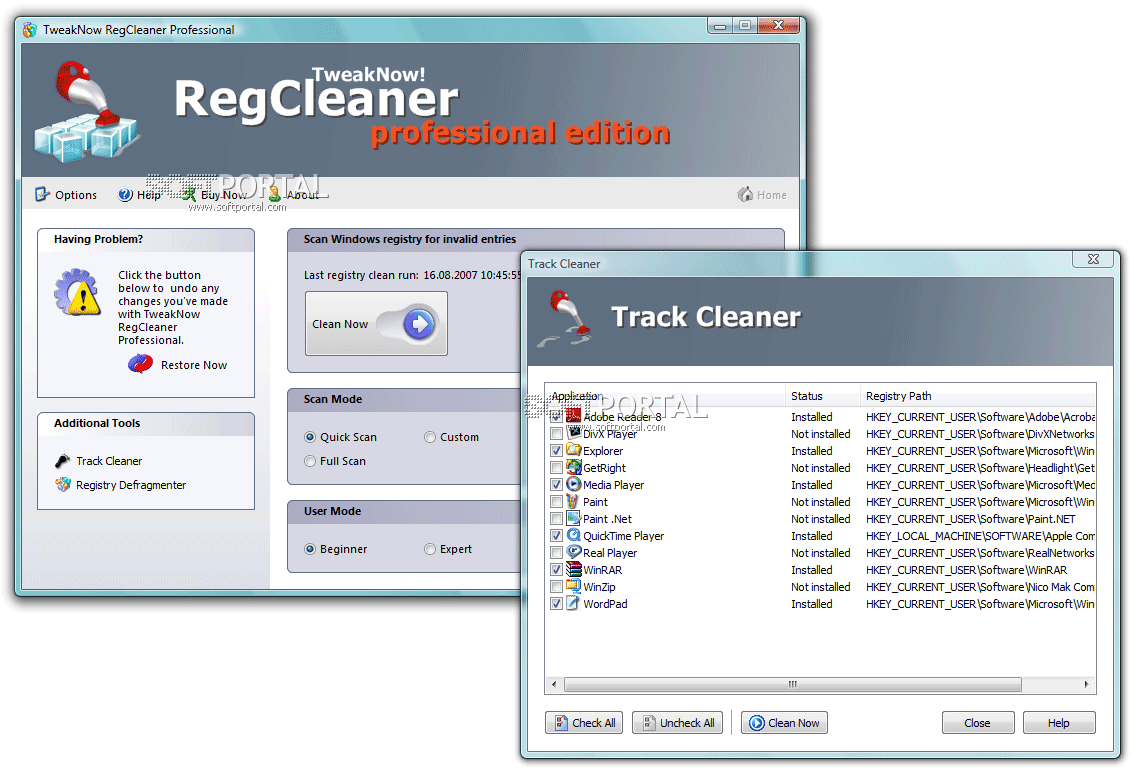This screenshot has width=1132, height=774.
Task: Click the Registry Defragmenter icon
Action: click(63, 484)
